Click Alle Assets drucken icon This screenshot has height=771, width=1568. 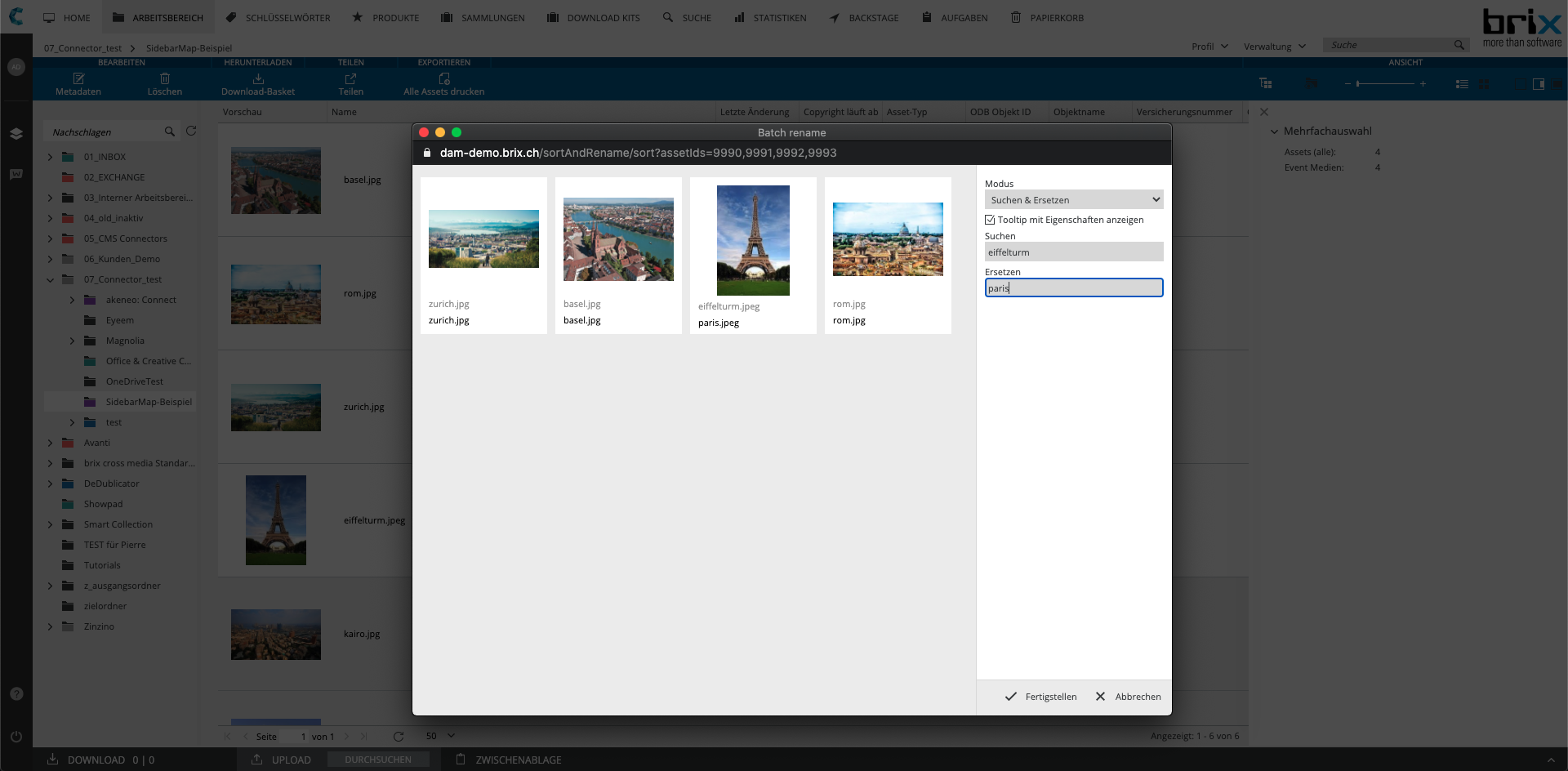pos(444,78)
